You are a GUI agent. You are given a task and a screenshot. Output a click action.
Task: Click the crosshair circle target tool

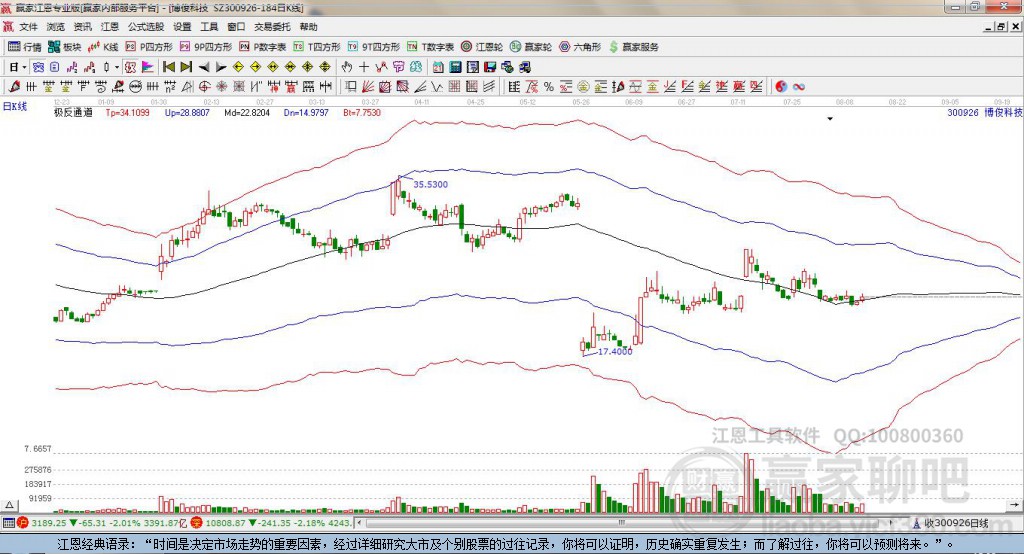[204, 87]
